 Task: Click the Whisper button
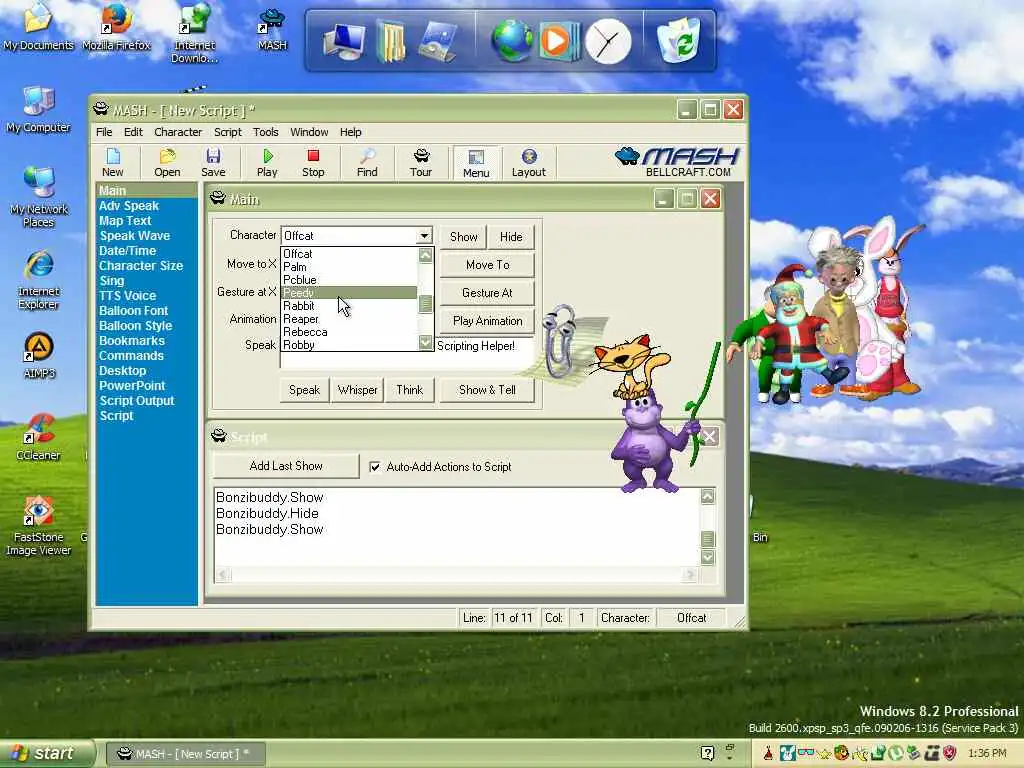coord(357,390)
